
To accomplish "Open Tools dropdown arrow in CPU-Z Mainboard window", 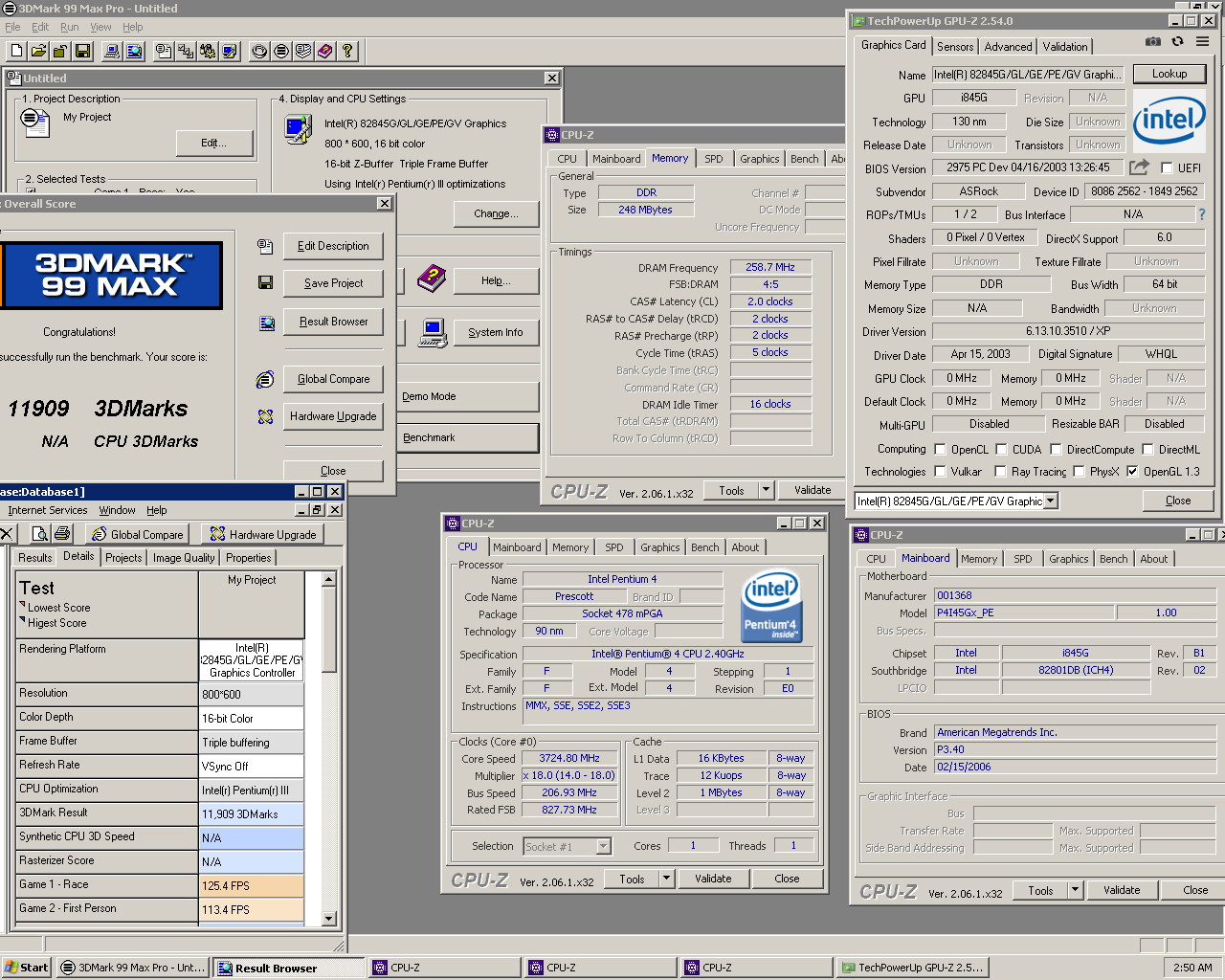I will [1075, 890].
